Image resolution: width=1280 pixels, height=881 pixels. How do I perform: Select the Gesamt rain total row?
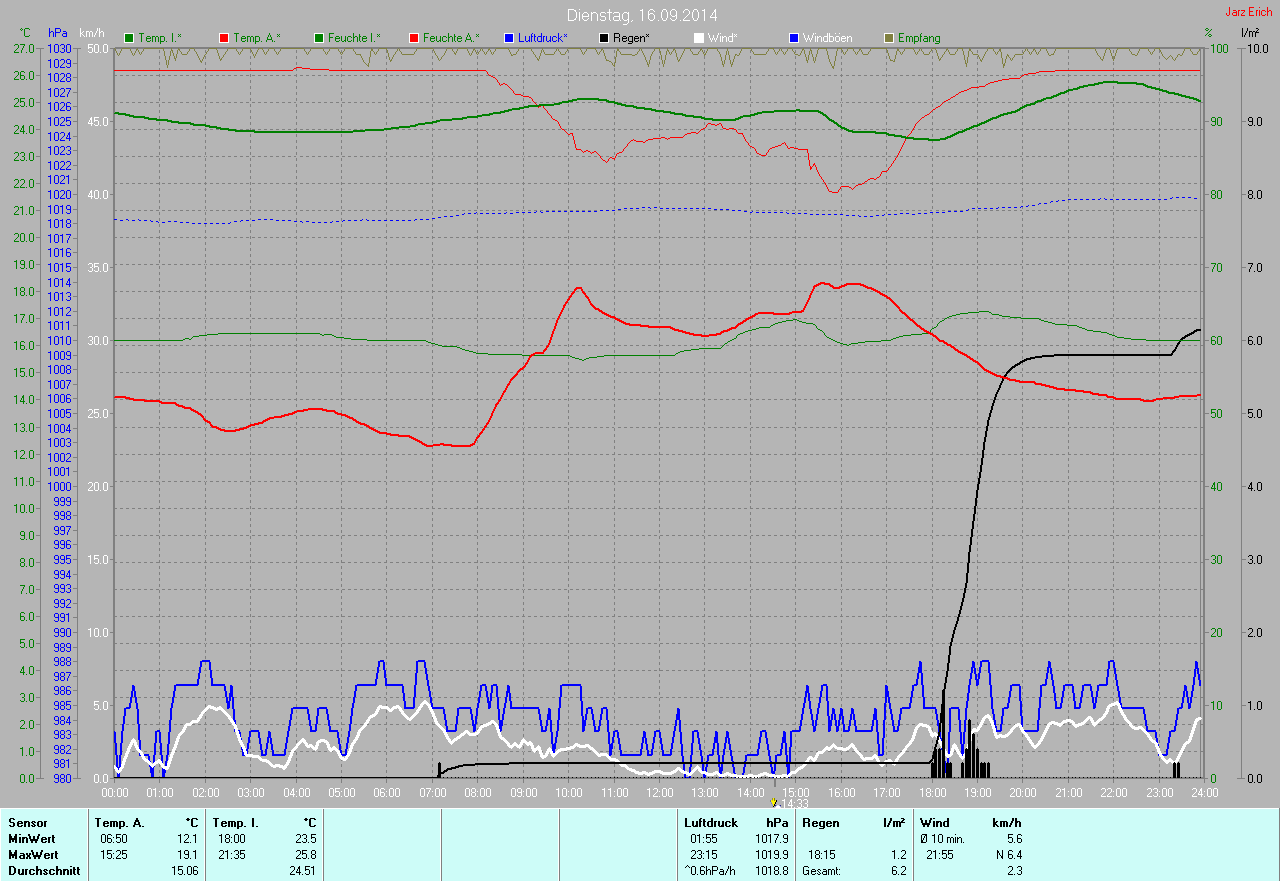[822, 871]
